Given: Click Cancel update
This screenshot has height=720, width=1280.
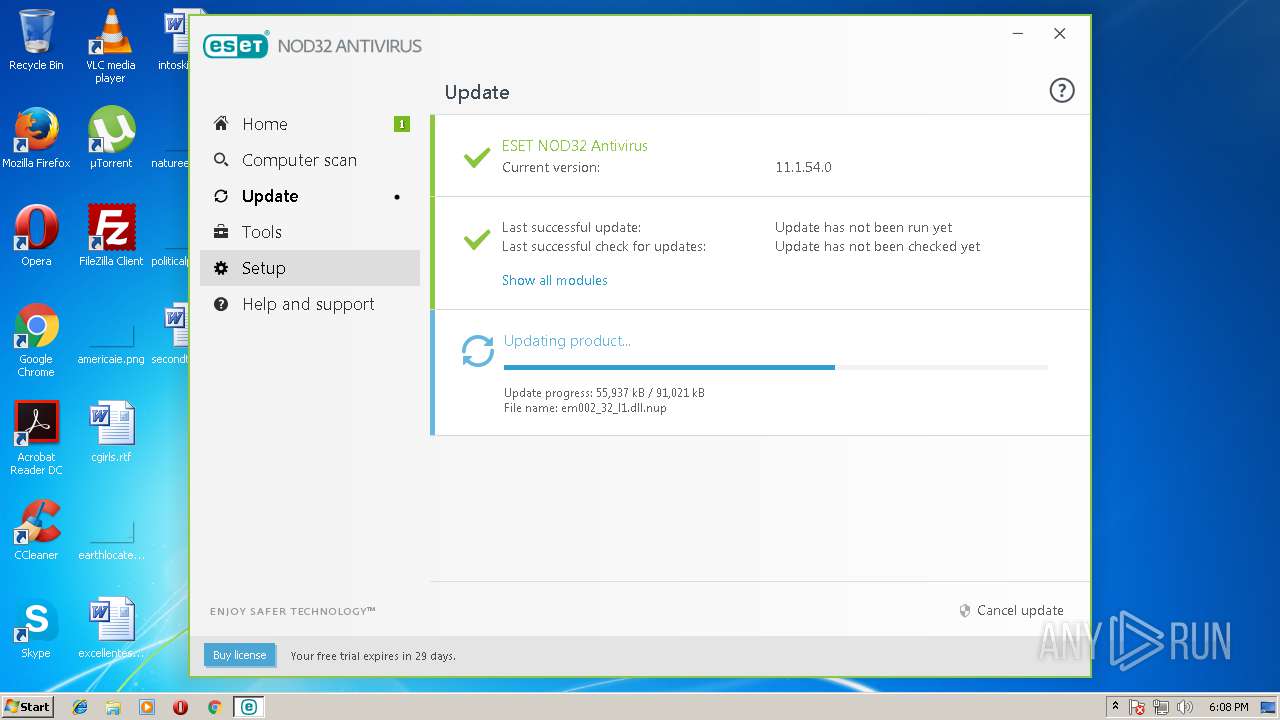Looking at the screenshot, I should tap(1011, 610).
